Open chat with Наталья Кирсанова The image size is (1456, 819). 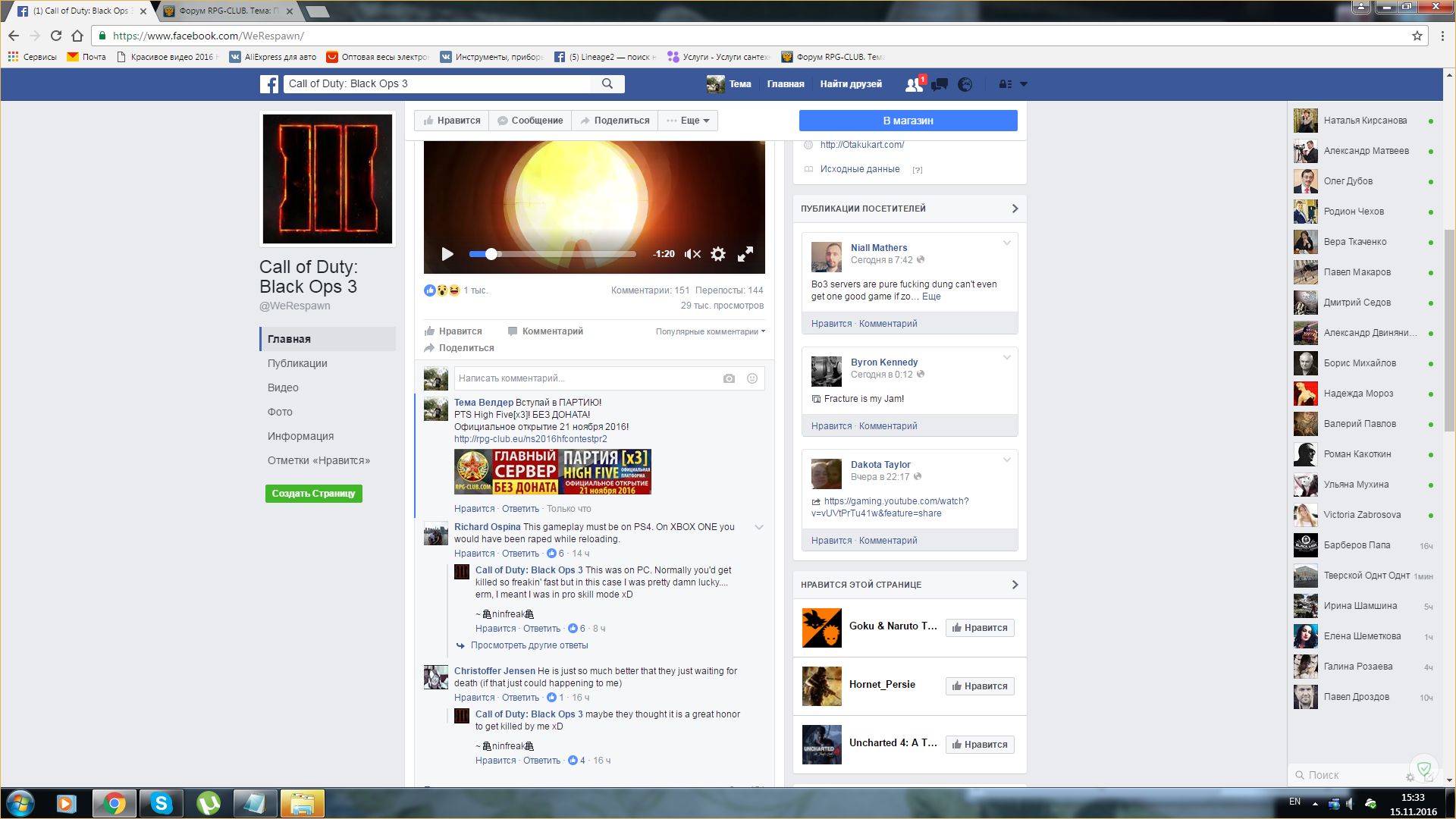[1364, 121]
